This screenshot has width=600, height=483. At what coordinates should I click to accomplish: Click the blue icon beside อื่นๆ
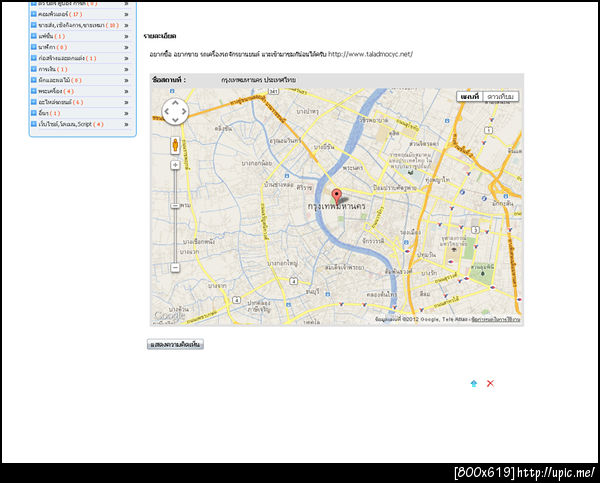point(34,113)
